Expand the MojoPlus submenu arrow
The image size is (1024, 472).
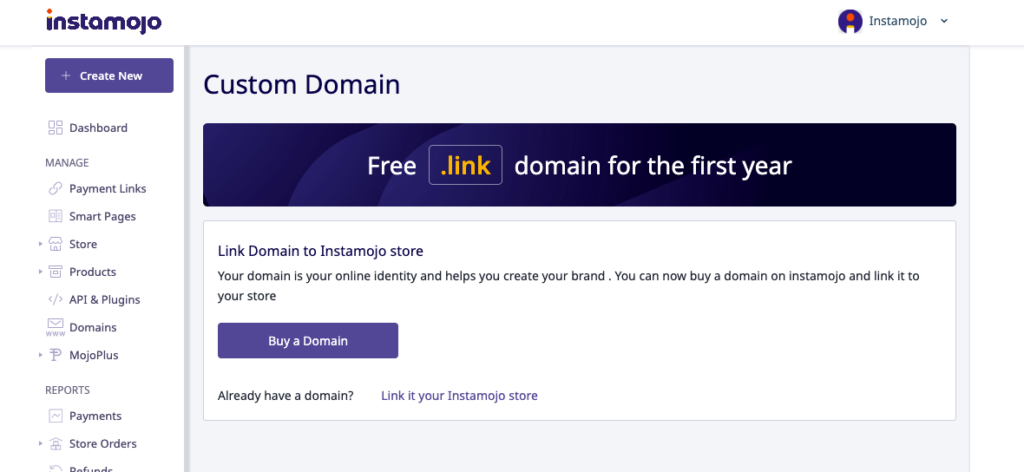coord(40,355)
